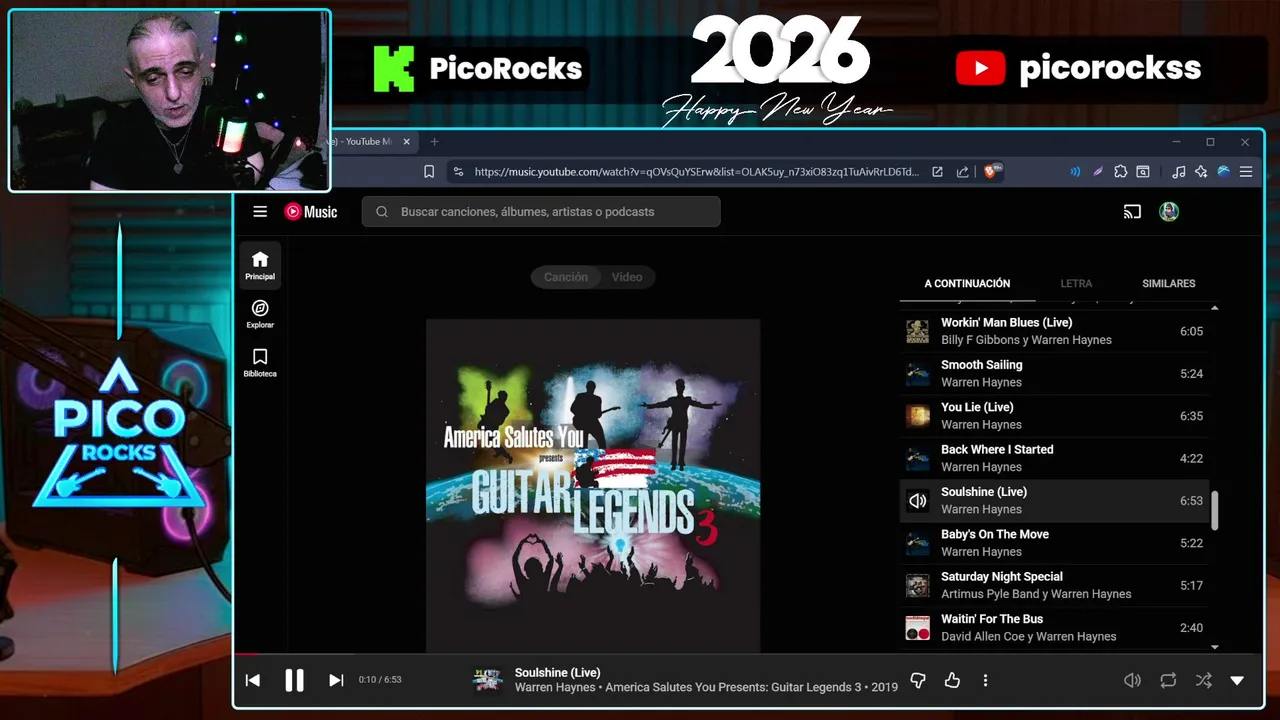Screen dimensions: 1280x720
Task: Close the YouTube Music browser tab
Action: point(407,142)
